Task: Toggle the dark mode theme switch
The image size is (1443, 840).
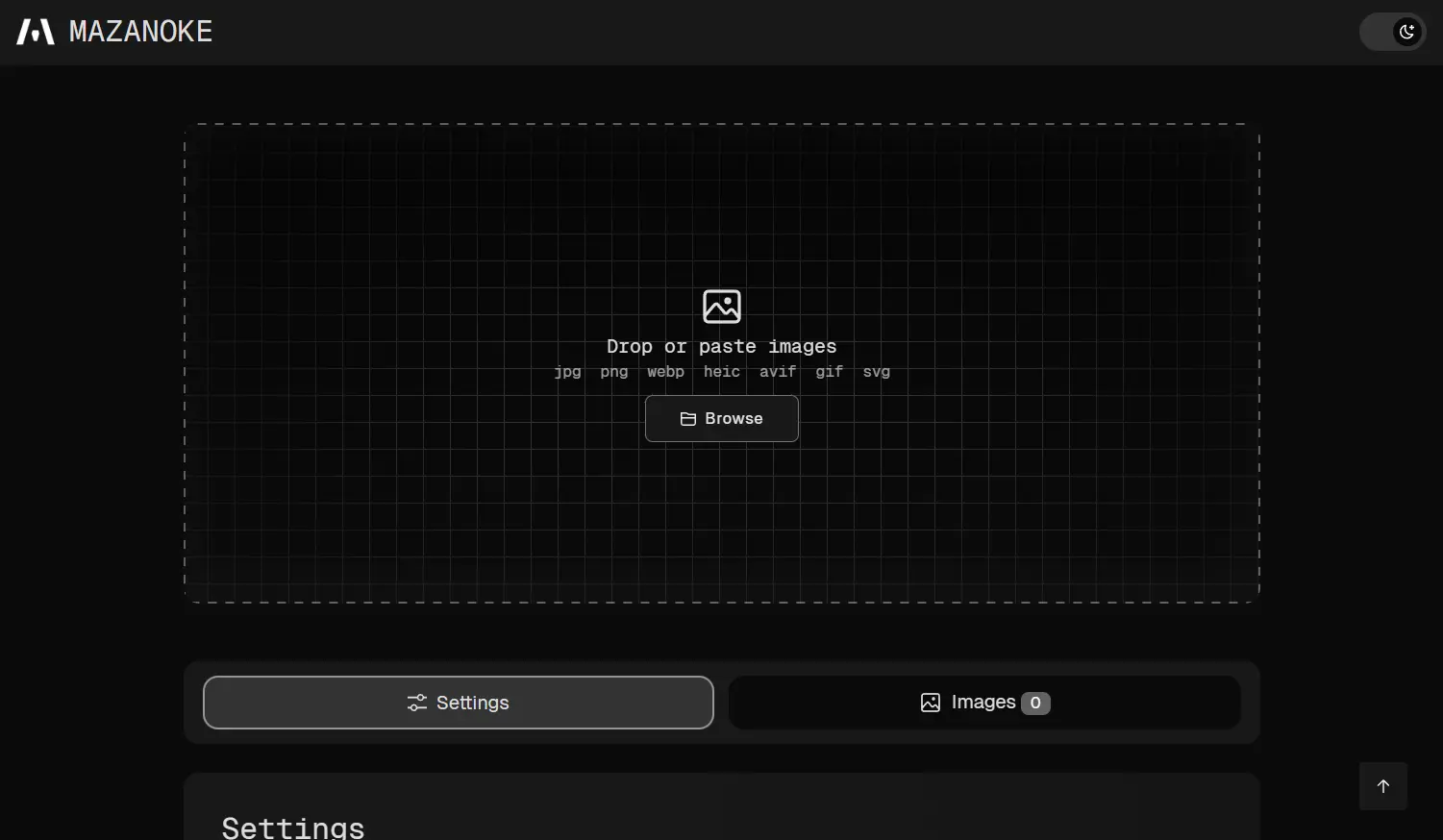Action: coord(1391,32)
